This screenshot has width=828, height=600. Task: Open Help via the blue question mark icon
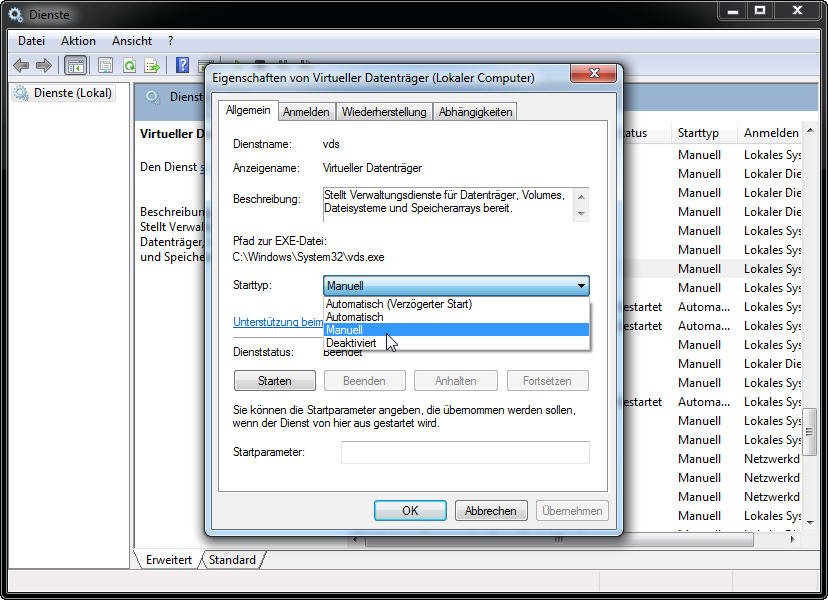tap(182, 65)
